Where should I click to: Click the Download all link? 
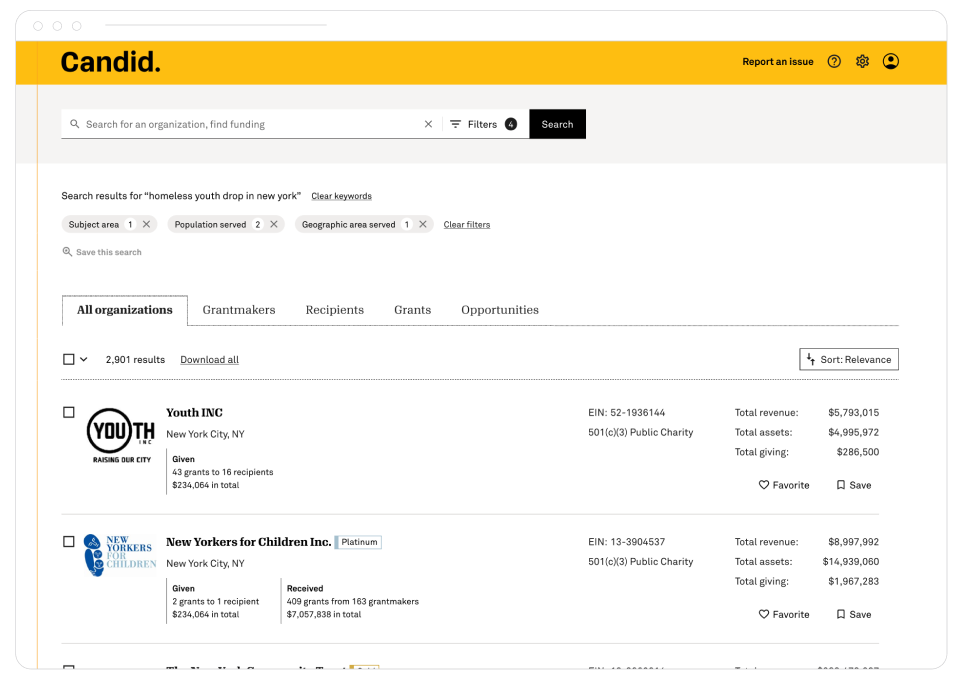(x=209, y=358)
